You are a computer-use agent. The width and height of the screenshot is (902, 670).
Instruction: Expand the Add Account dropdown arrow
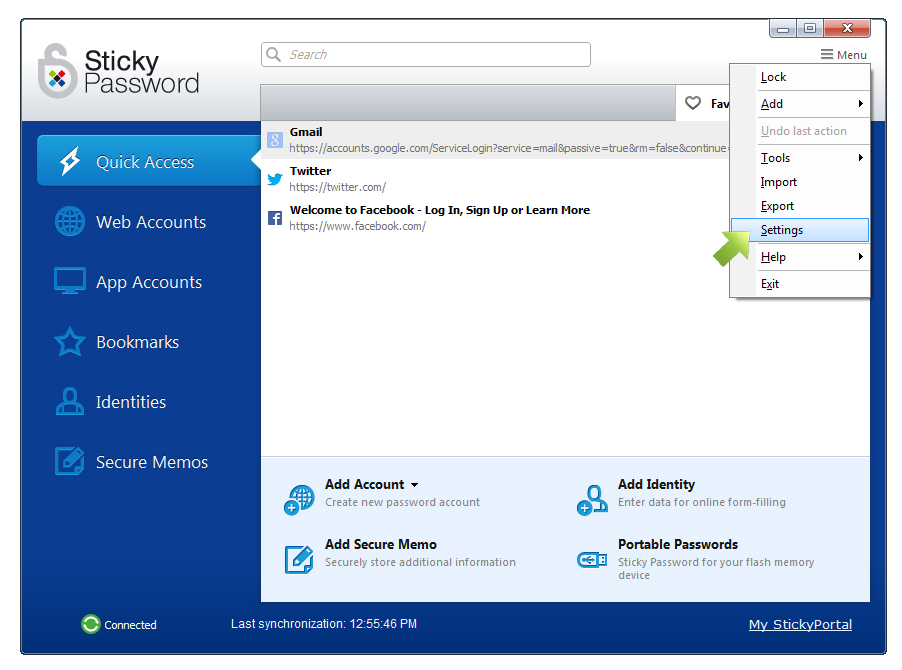point(415,485)
